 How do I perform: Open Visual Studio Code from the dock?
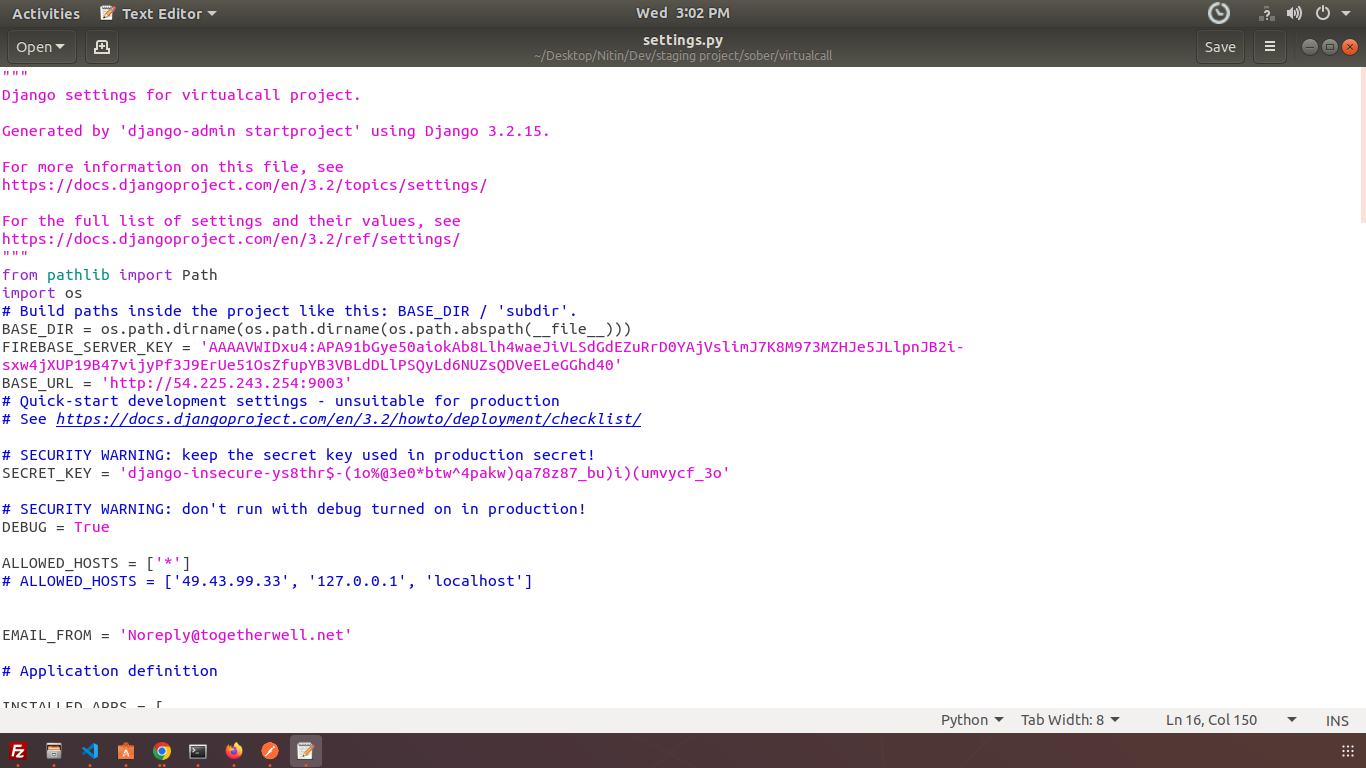click(90, 751)
